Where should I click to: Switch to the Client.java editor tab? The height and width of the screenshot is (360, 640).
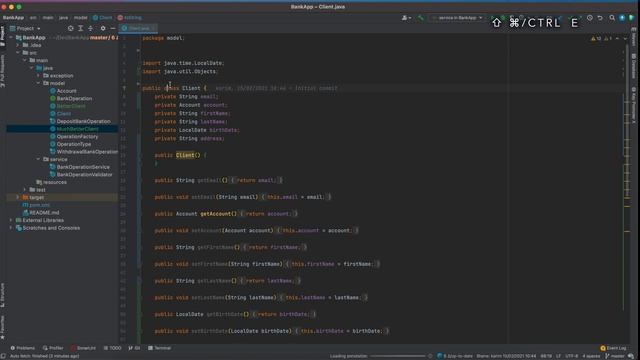coord(138,28)
